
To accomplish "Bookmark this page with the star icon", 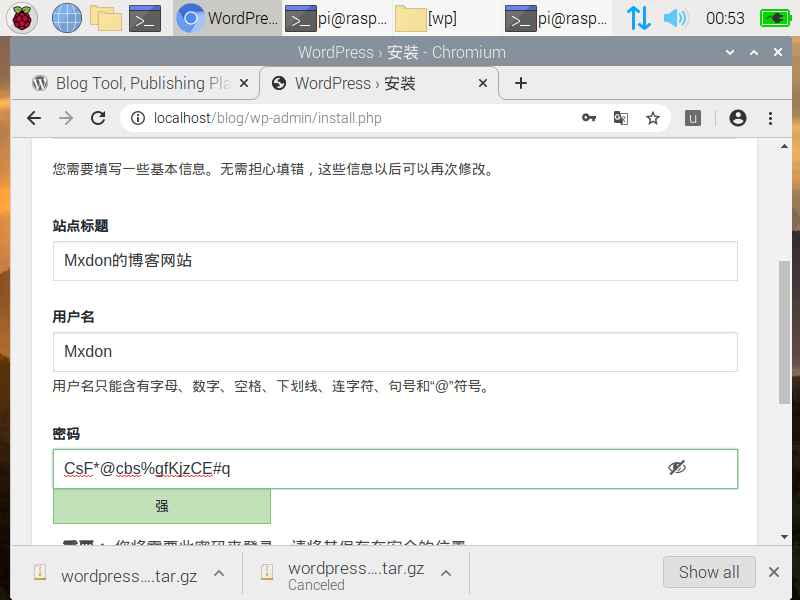I will point(653,118).
